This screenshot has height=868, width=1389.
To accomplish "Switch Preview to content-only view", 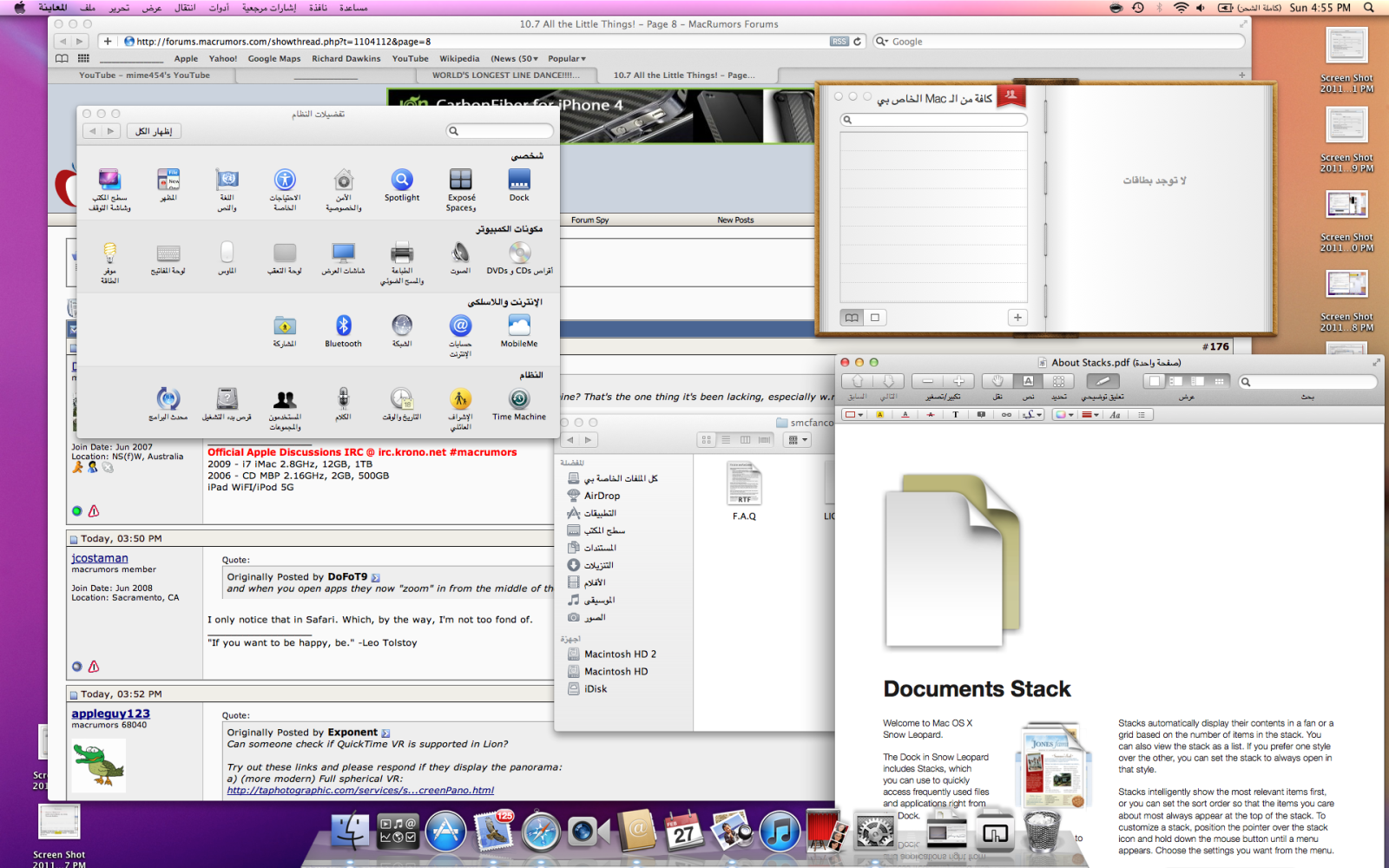I will pos(1154,381).
